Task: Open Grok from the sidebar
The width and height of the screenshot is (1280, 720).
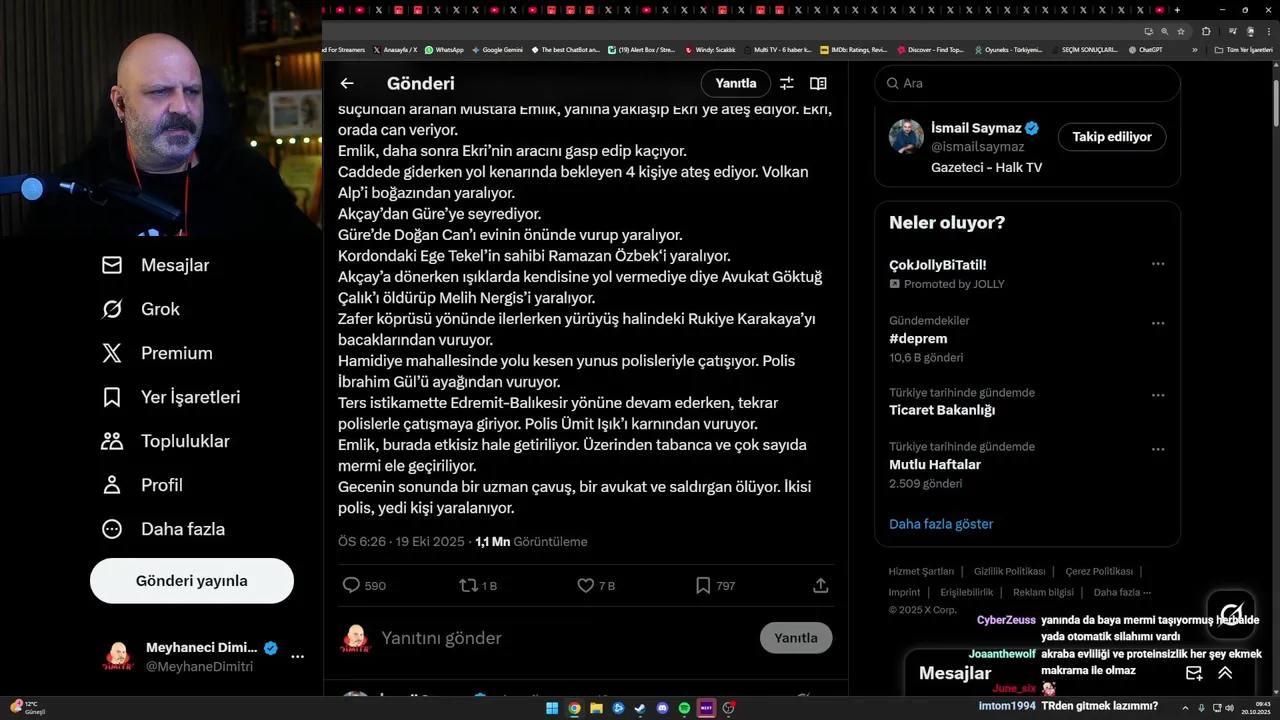Action: click(x=140, y=309)
